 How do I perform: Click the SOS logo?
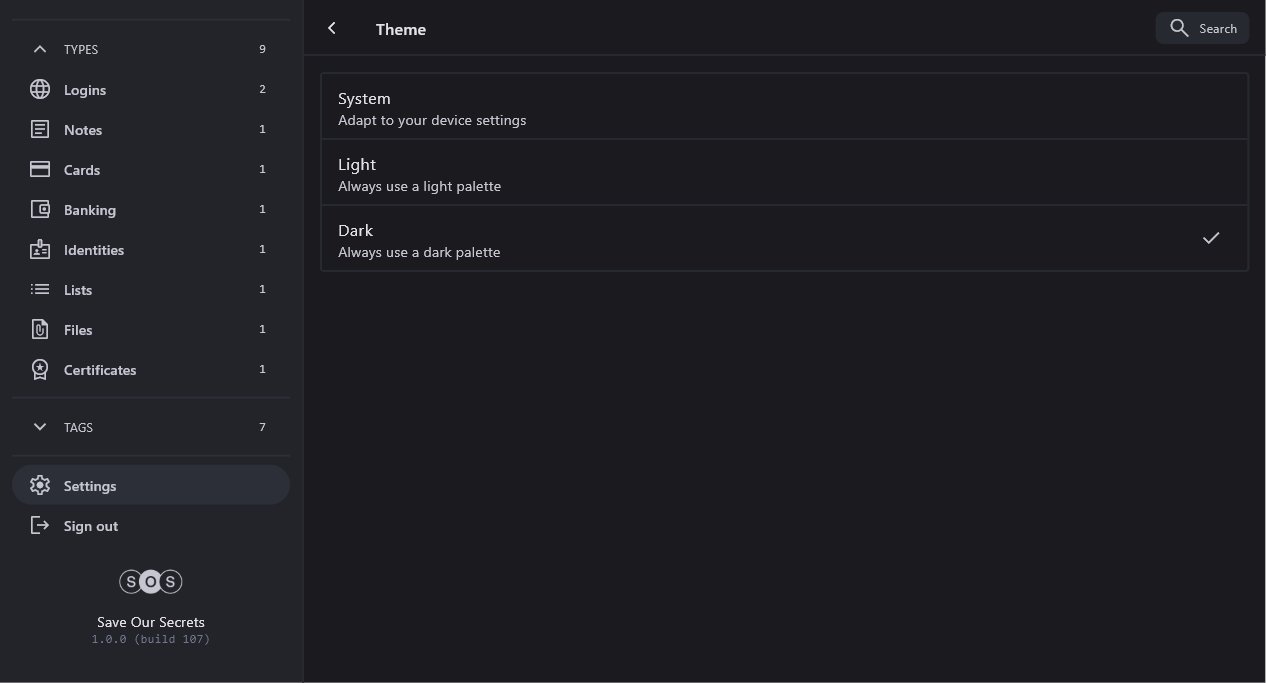tap(151, 582)
